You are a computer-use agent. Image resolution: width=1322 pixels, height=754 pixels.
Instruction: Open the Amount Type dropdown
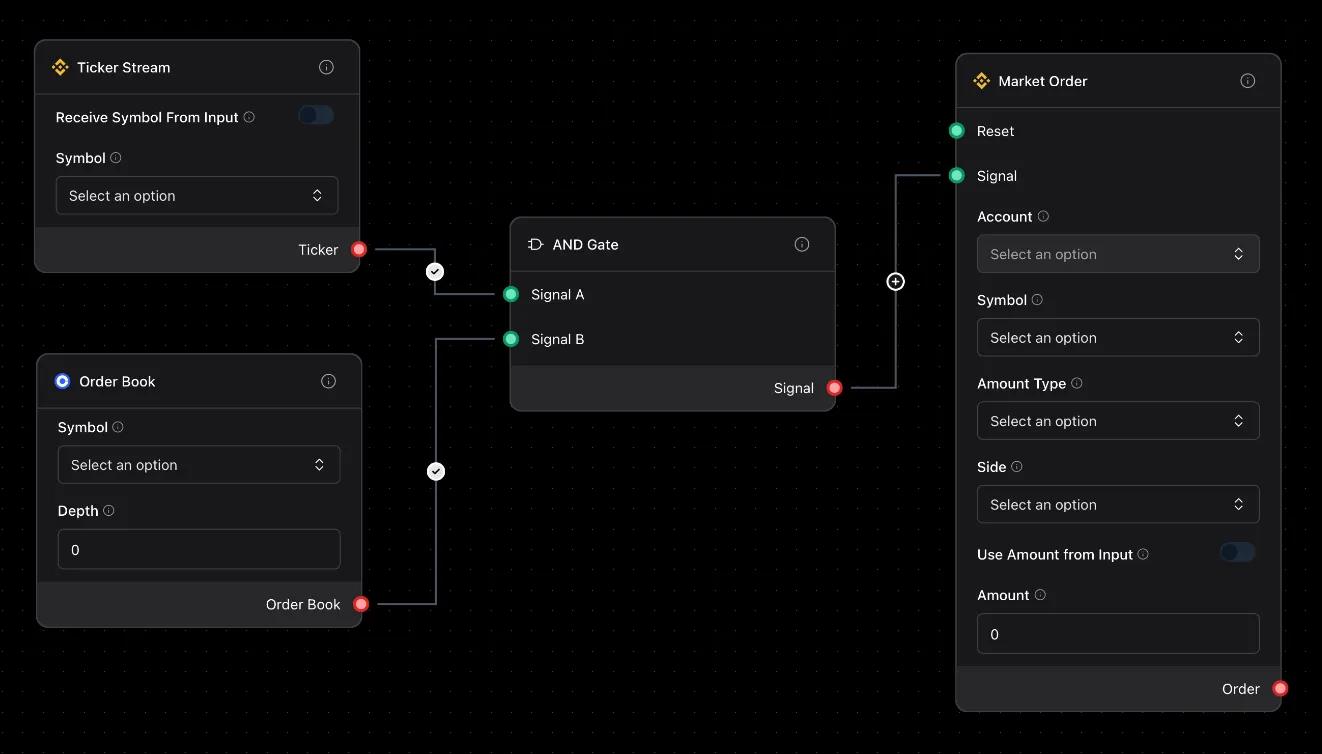1117,421
